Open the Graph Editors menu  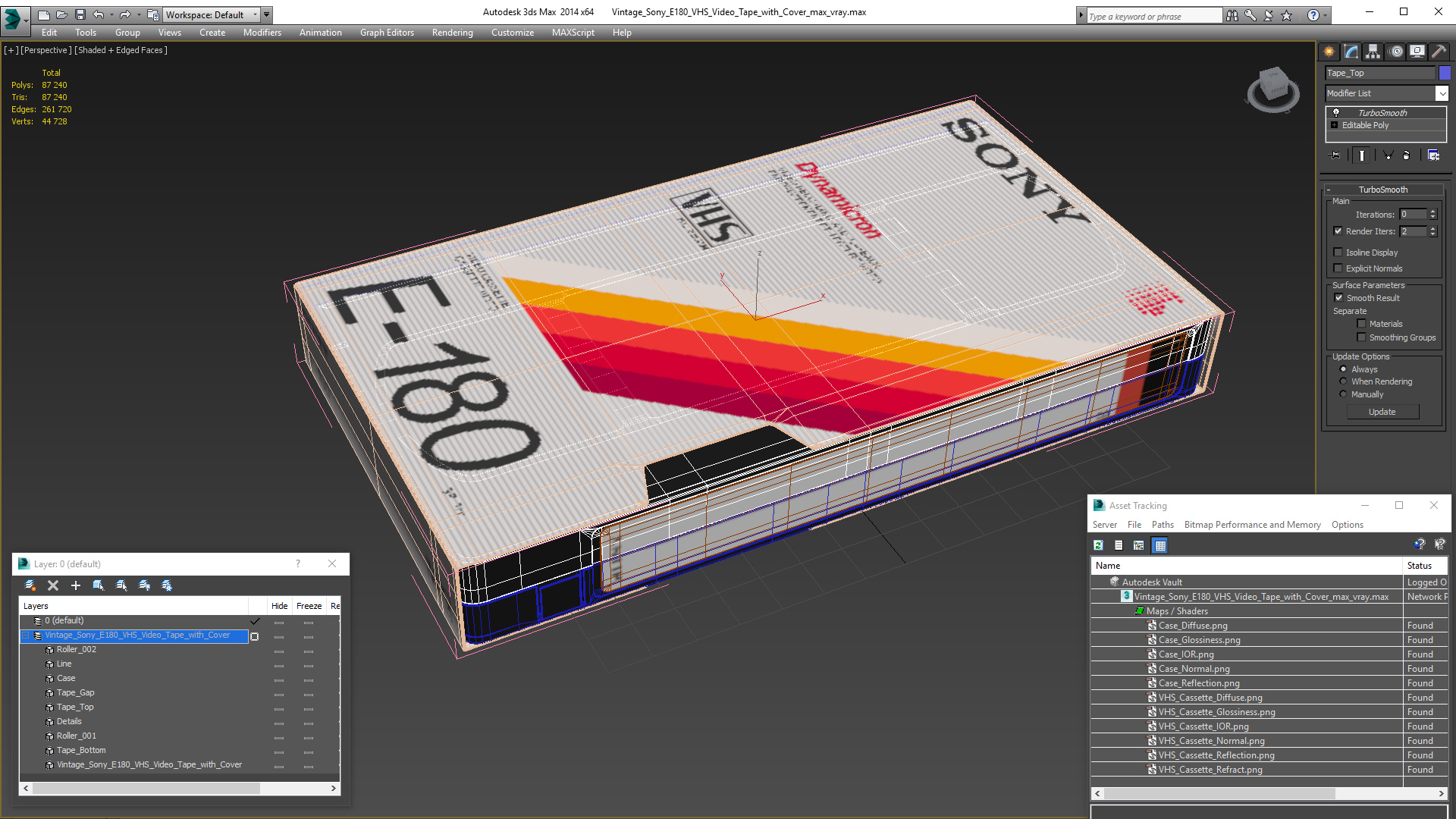tap(387, 33)
